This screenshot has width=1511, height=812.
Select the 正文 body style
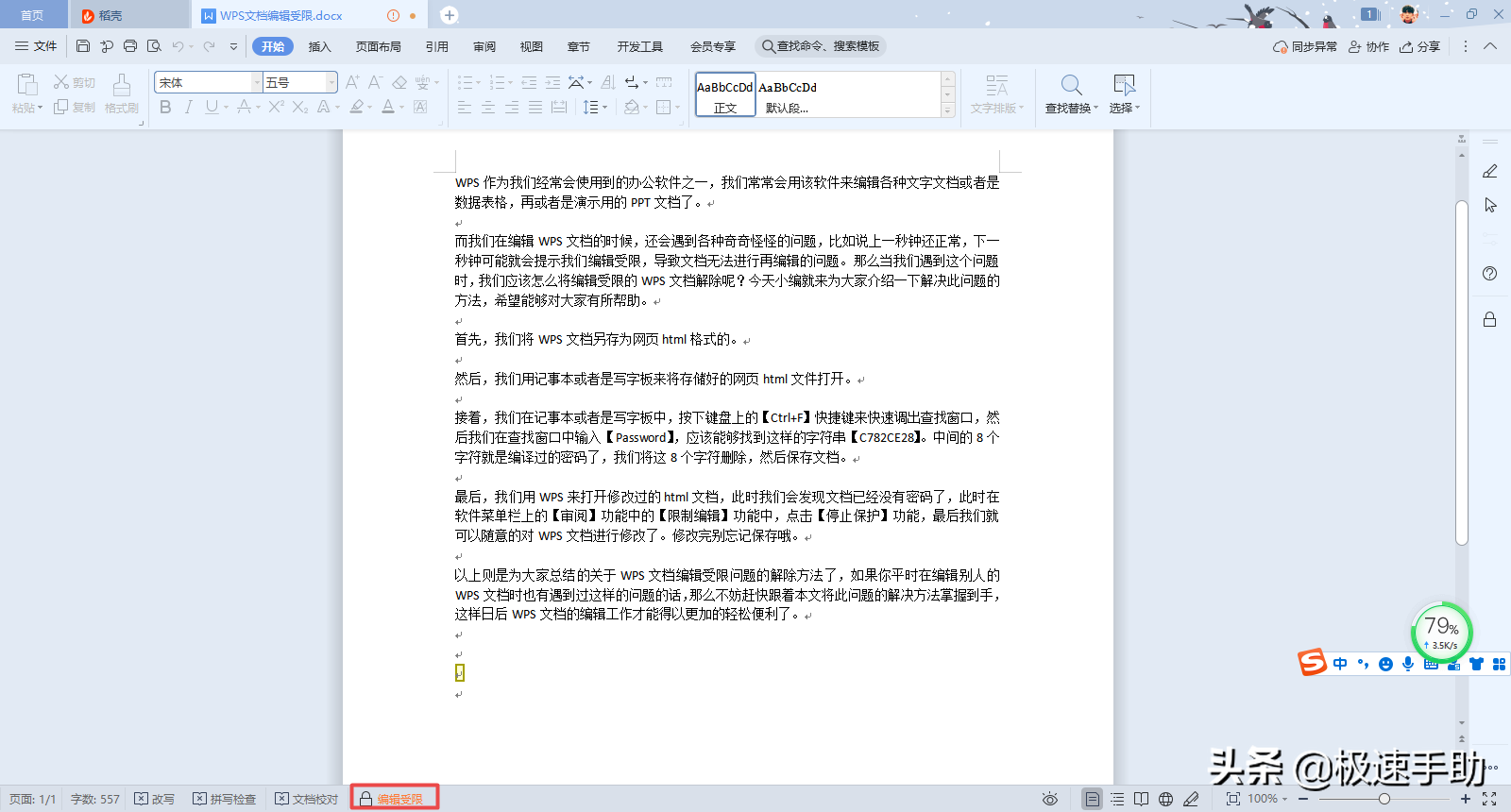point(725,94)
